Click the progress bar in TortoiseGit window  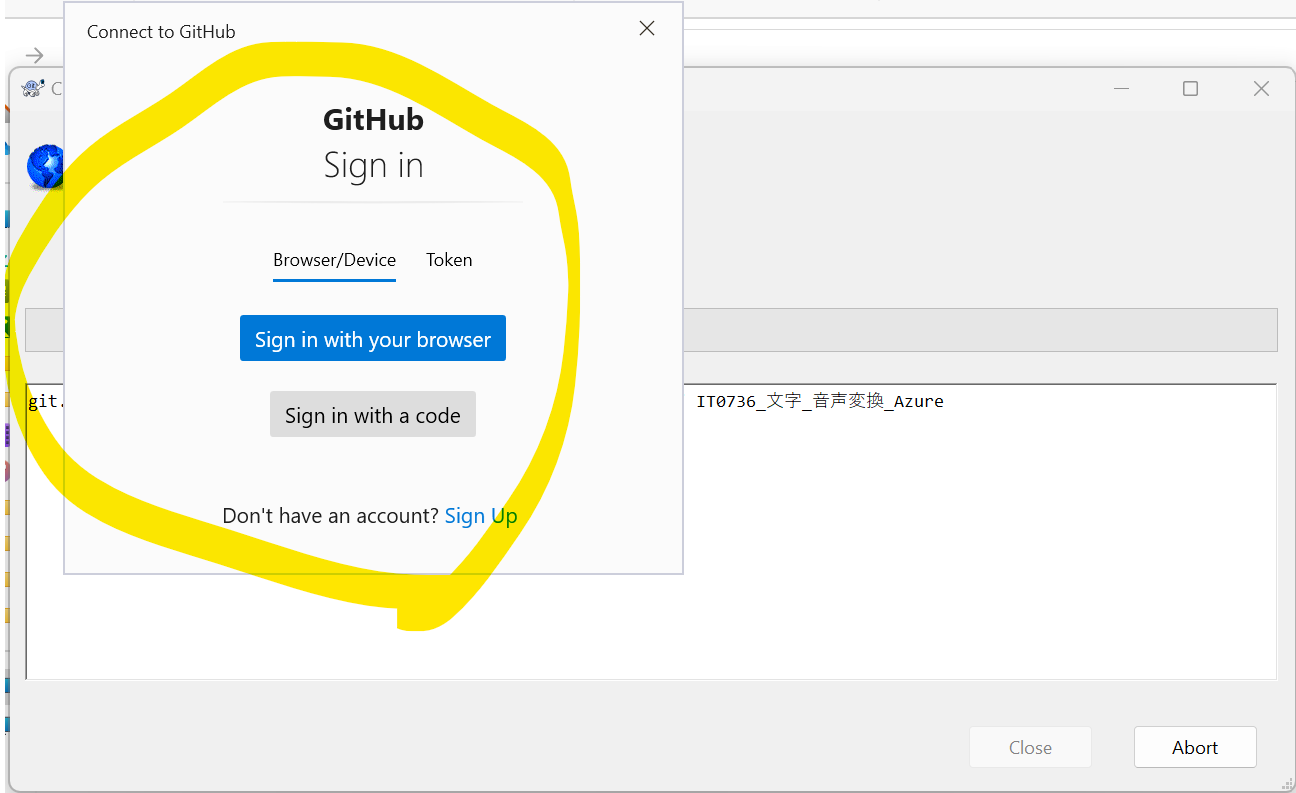tap(651, 330)
